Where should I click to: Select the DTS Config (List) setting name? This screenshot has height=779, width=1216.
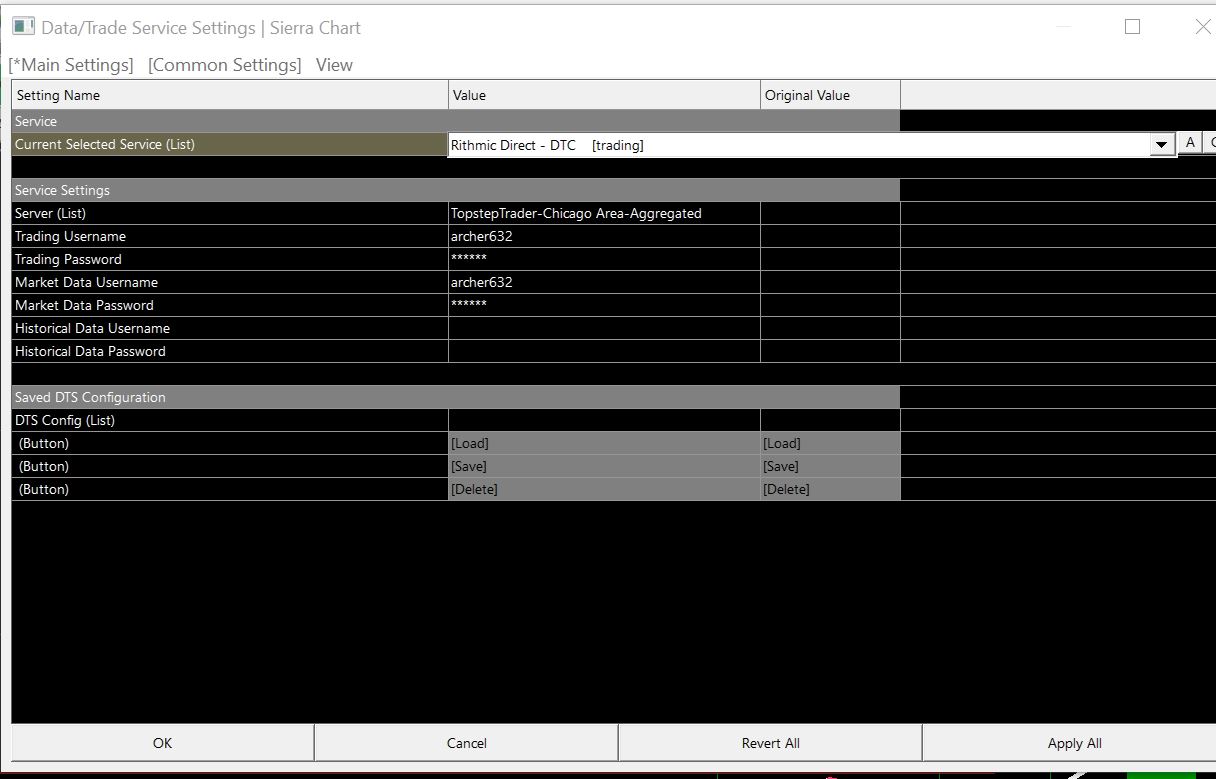(x=230, y=420)
